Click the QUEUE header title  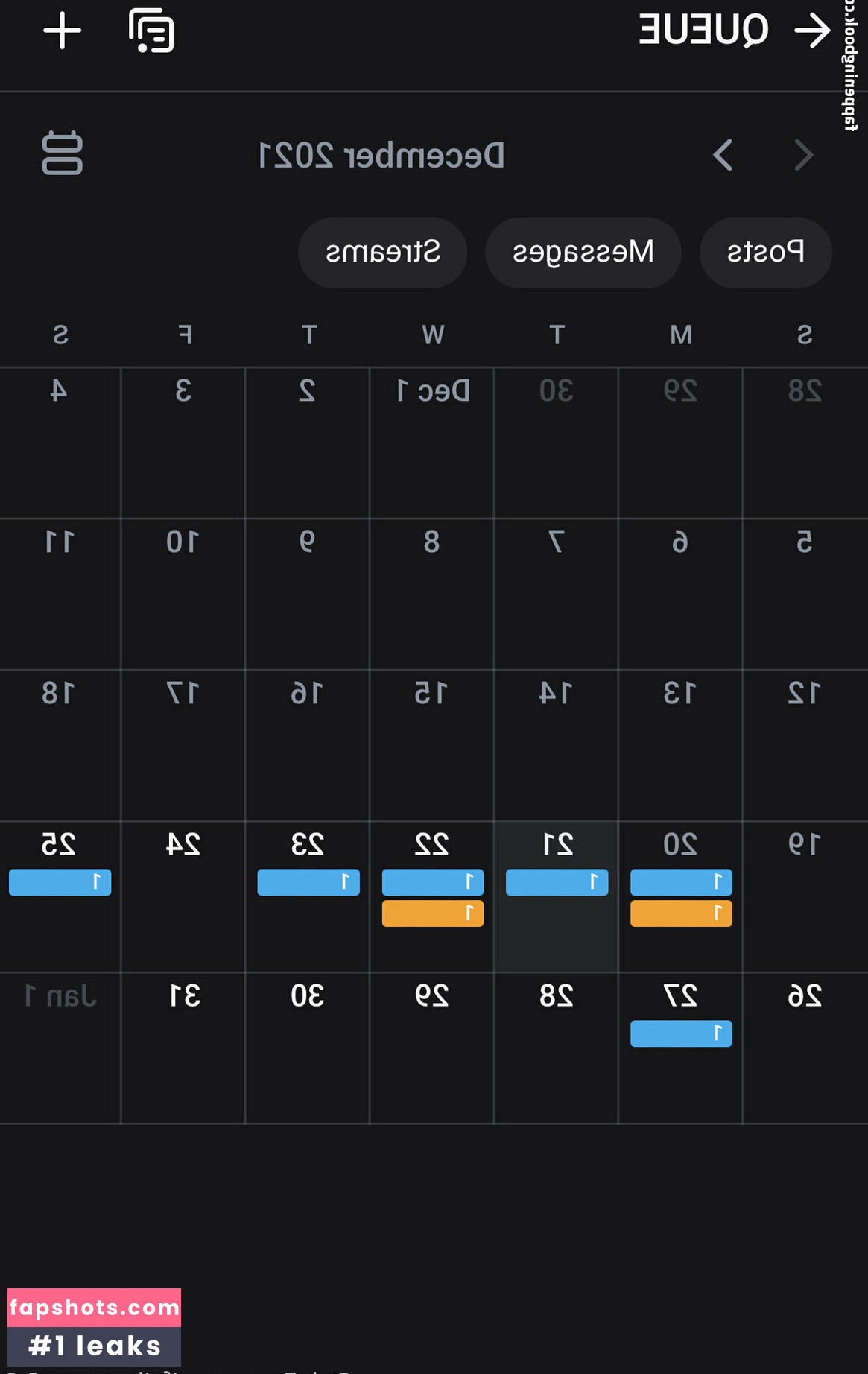(x=703, y=31)
